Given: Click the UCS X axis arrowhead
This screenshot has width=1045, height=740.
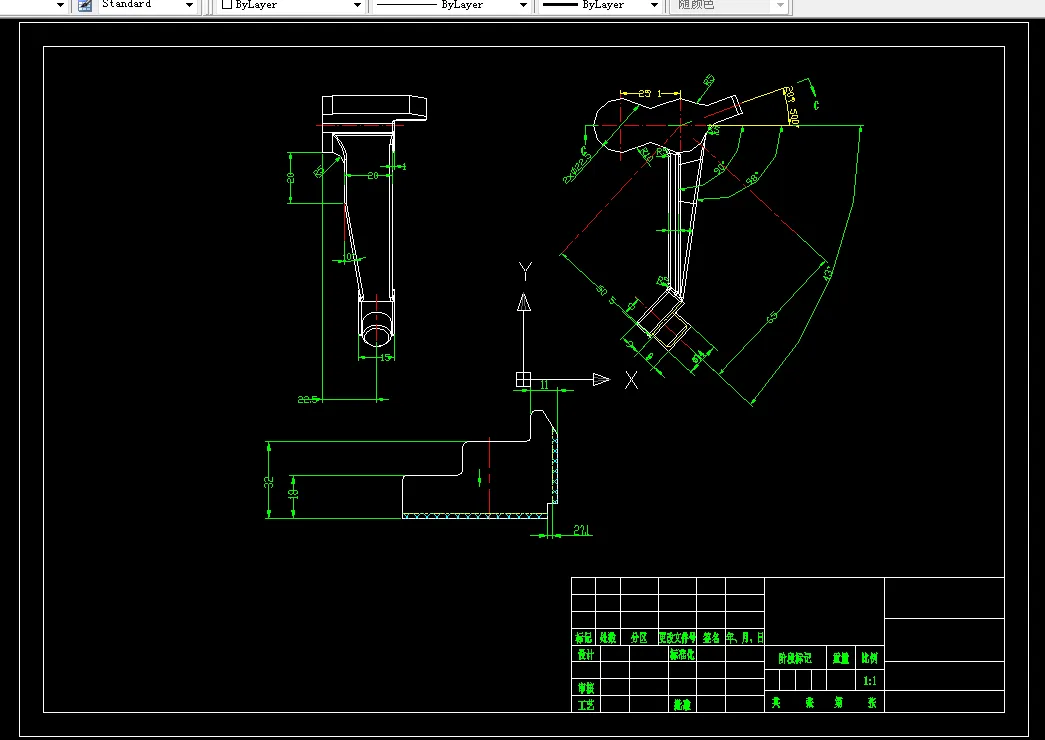Looking at the screenshot, I should tap(601, 379).
